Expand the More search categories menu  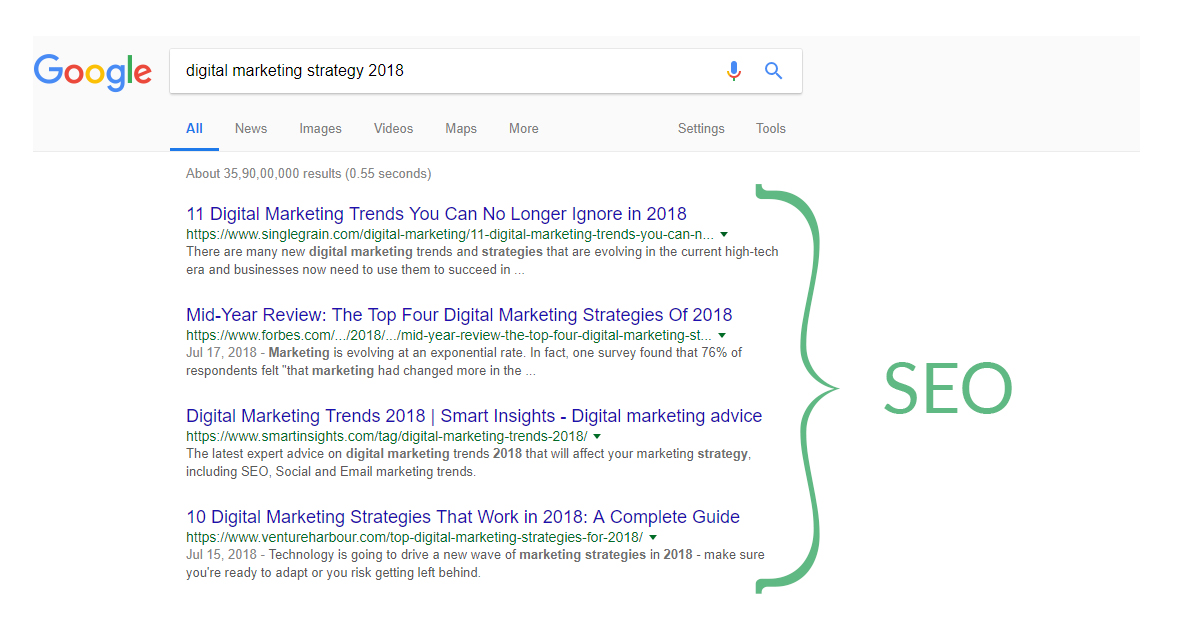[523, 128]
